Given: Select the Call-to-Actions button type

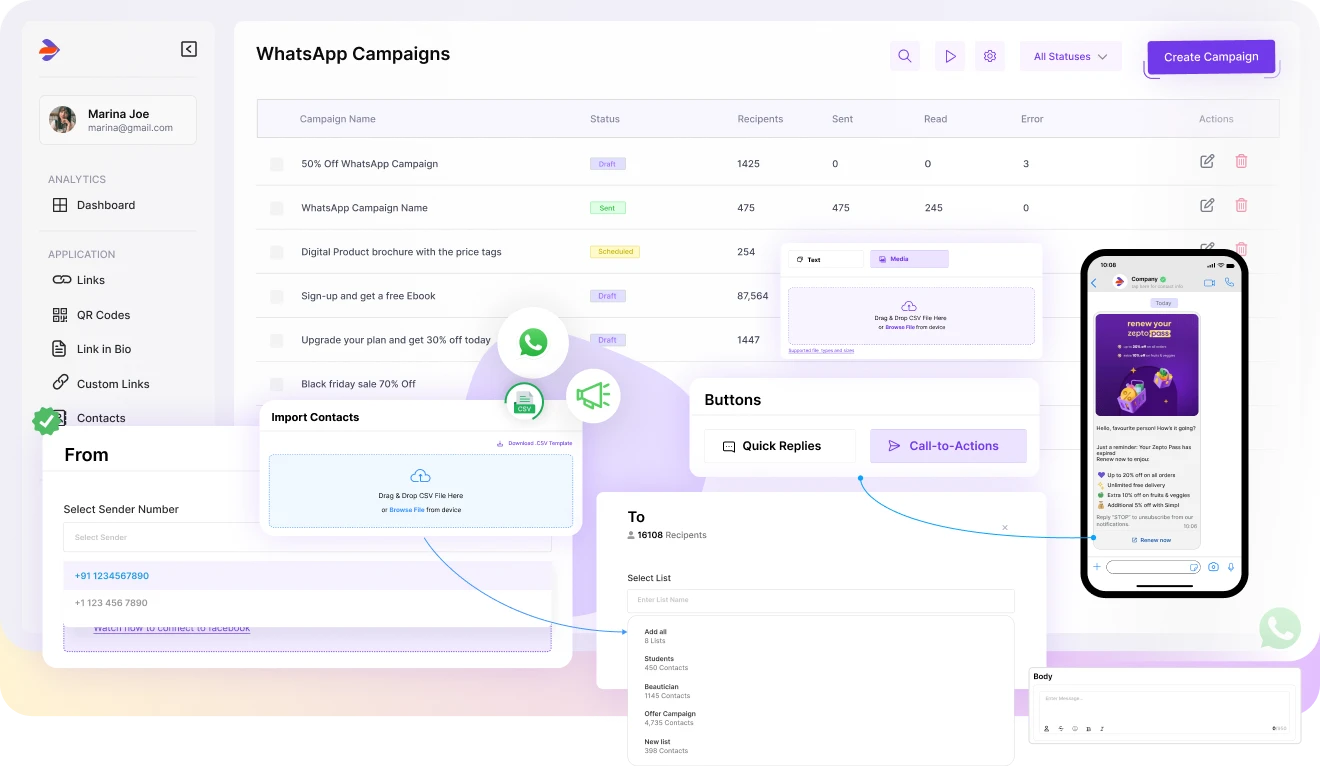Looking at the screenshot, I should click(948, 446).
